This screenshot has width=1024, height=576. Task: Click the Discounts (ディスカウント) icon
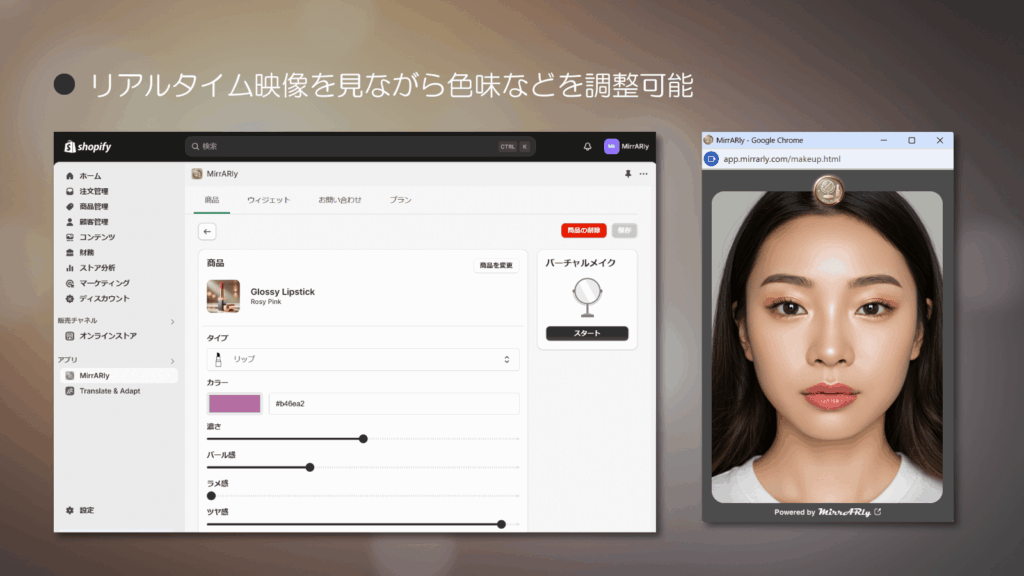(x=70, y=298)
